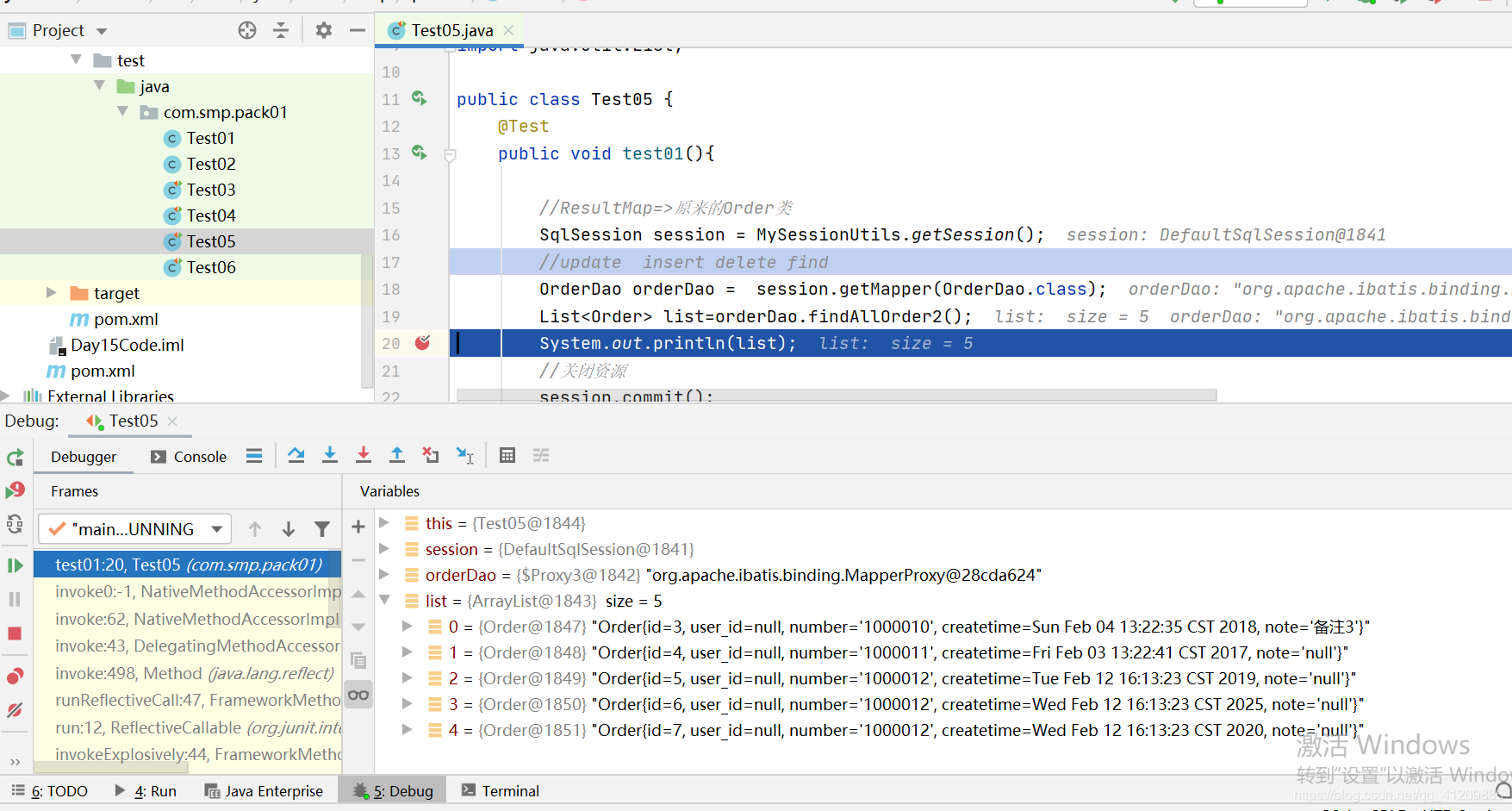Open Day15Code.iml file
The height and width of the screenshot is (811, 1512).
tap(128, 345)
